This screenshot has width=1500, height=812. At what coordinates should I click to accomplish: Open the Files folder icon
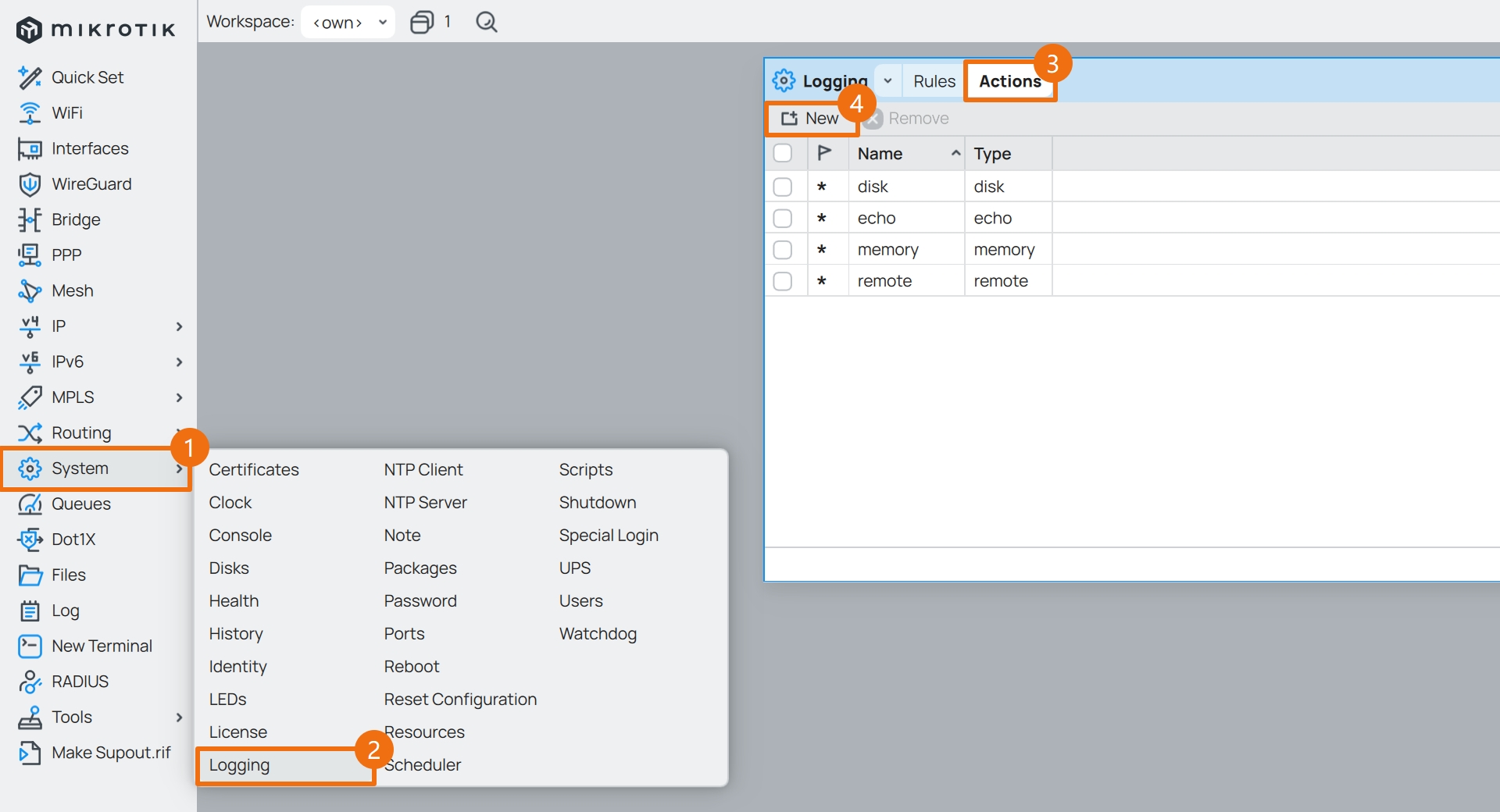(x=30, y=575)
